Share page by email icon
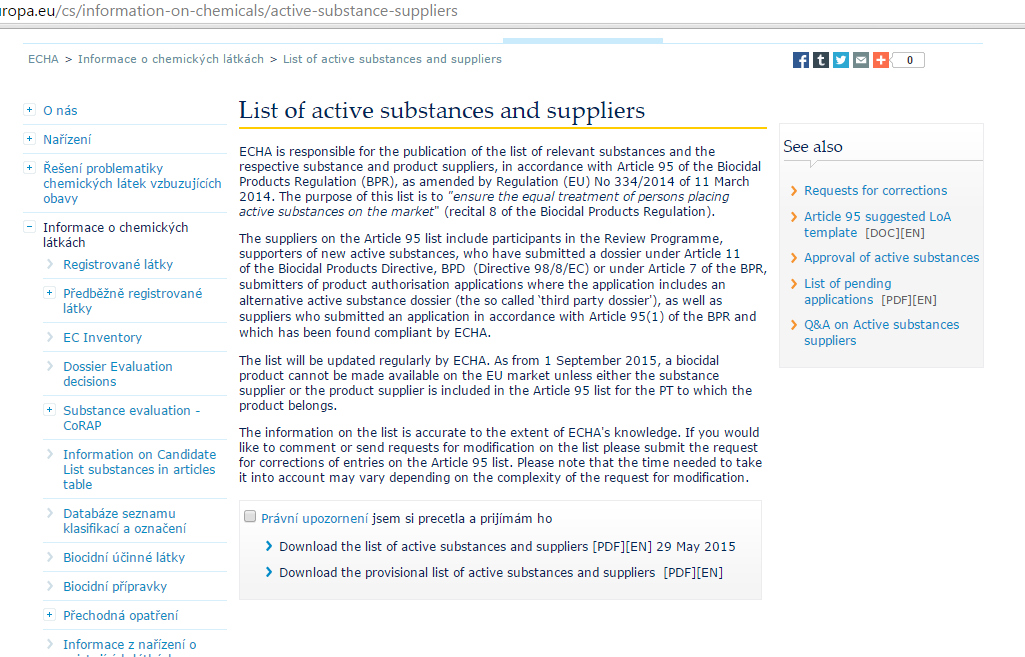 pyautogui.click(x=861, y=60)
